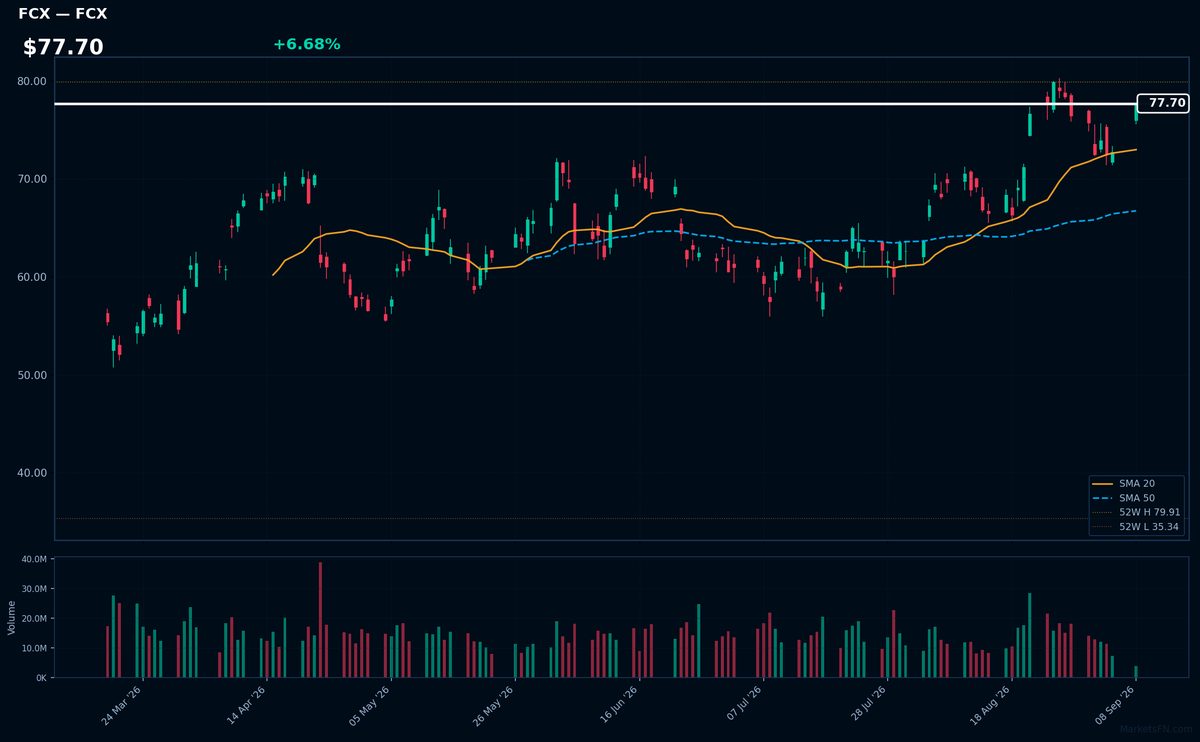1200x742 pixels.
Task: Click the "+6.68%" change value
Action: 306,44
